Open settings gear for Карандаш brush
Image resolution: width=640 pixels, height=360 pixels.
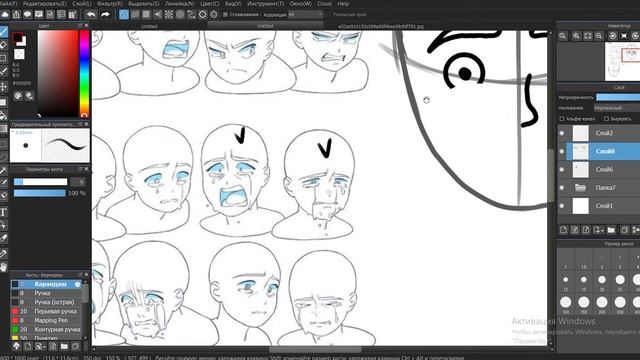pos(78,284)
